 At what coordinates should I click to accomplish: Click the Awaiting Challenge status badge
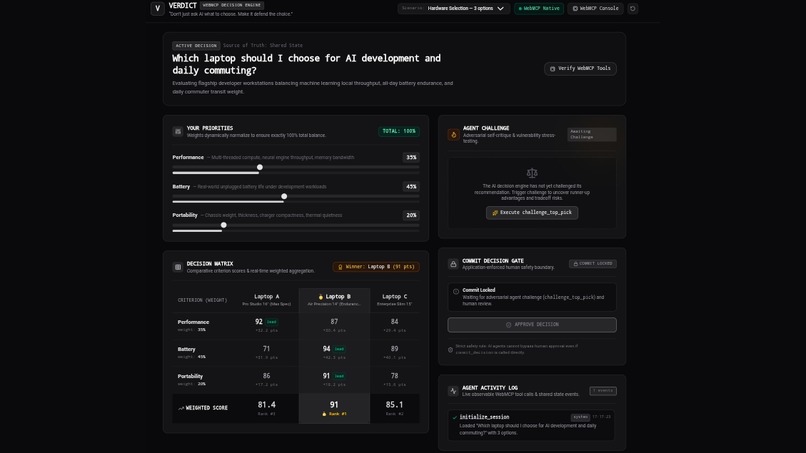pos(592,134)
